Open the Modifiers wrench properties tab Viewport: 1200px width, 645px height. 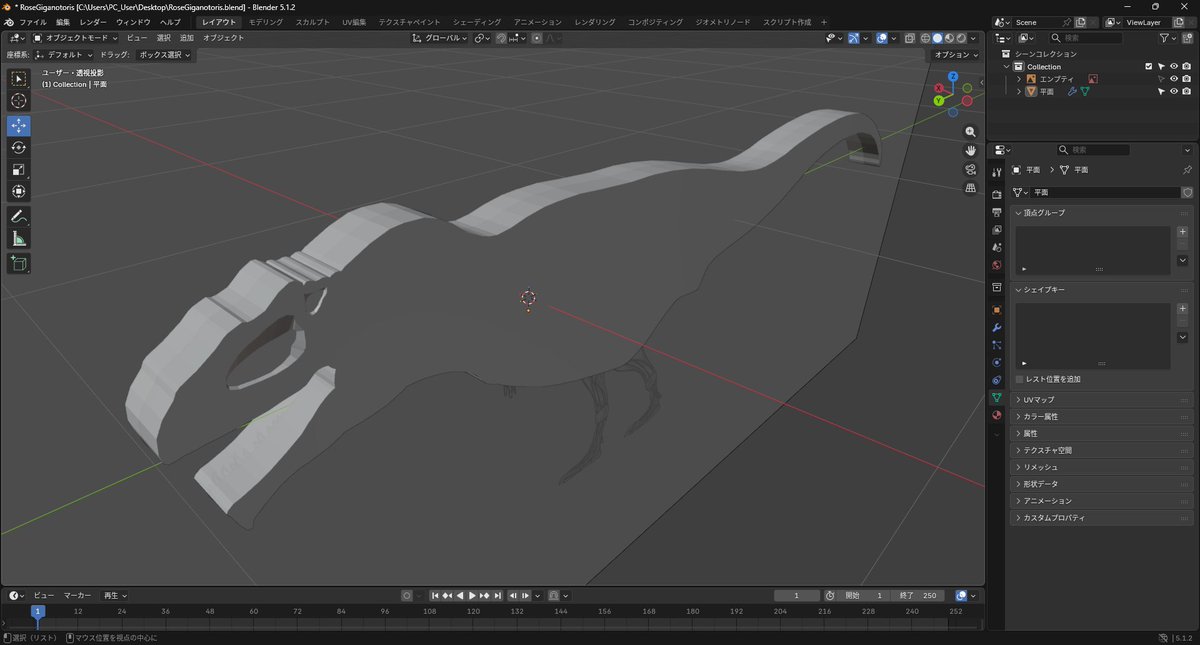996,328
